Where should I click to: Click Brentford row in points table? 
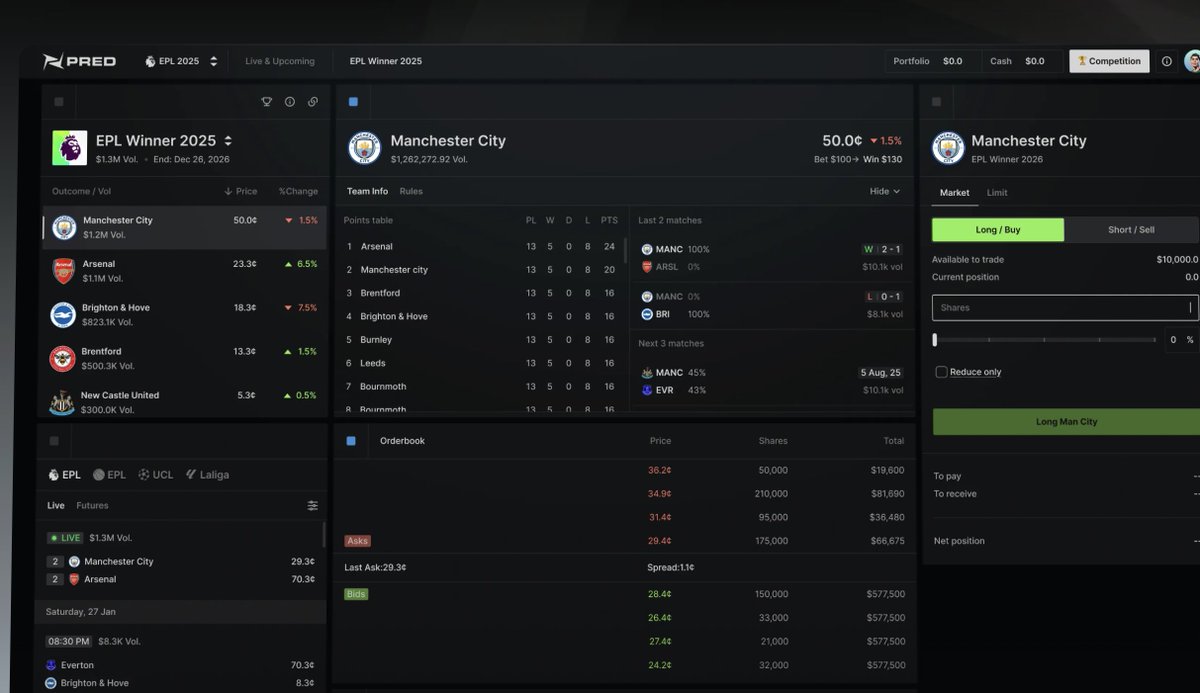[x=482, y=293]
